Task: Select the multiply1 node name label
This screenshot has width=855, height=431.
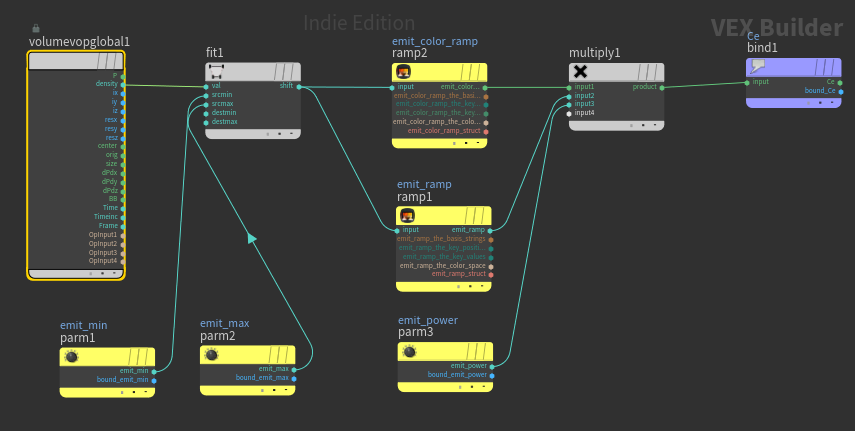Action: [x=594, y=53]
